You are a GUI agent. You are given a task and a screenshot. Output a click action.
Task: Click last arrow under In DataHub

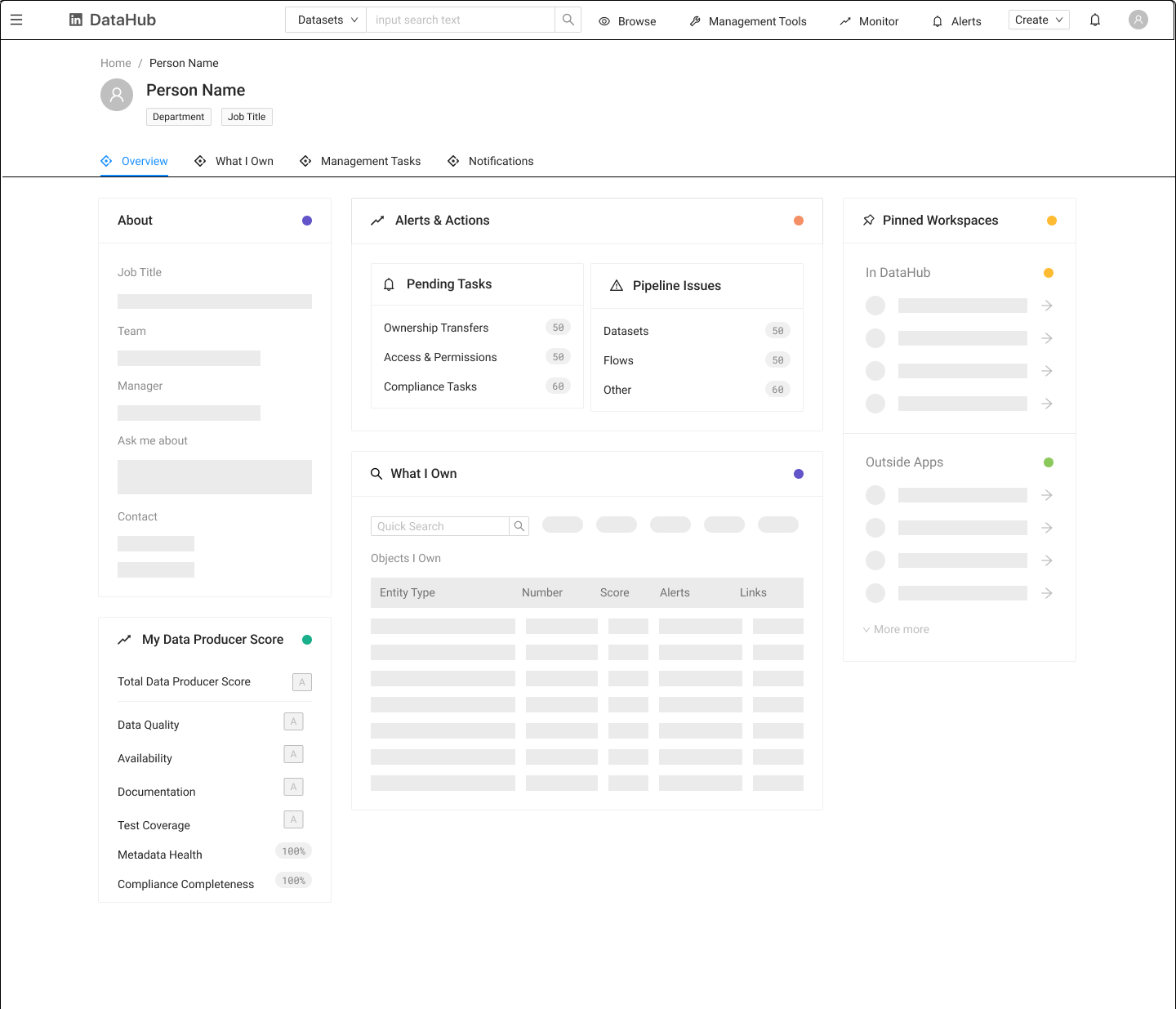click(1047, 404)
